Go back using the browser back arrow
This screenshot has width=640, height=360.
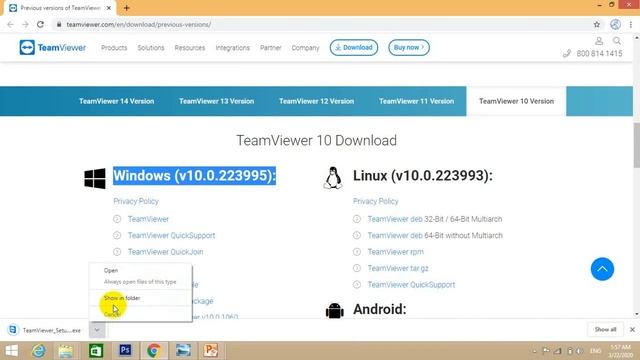pyautogui.click(x=10, y=24)
